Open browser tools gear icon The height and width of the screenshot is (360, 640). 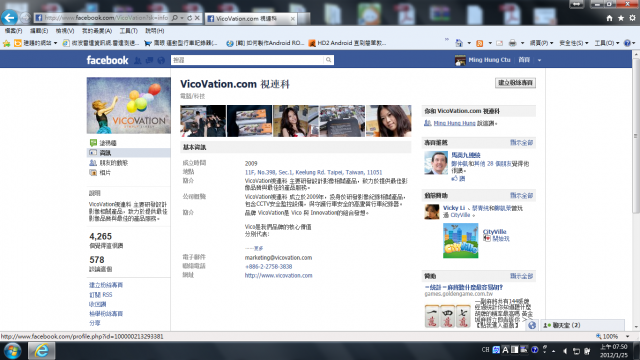[632, 18]
